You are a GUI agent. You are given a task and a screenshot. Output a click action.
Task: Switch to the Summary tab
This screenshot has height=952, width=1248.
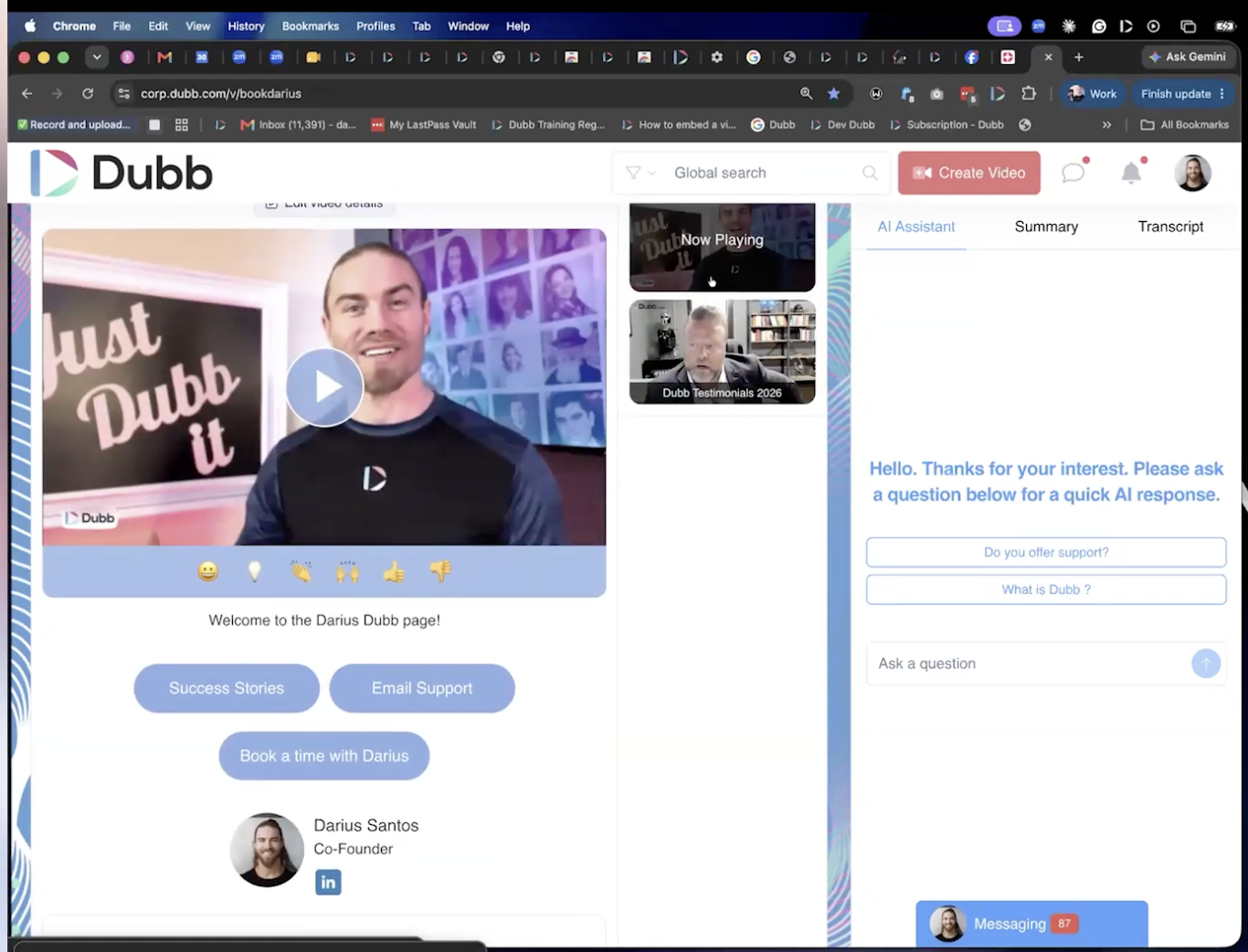click(x=1046, y=227)
